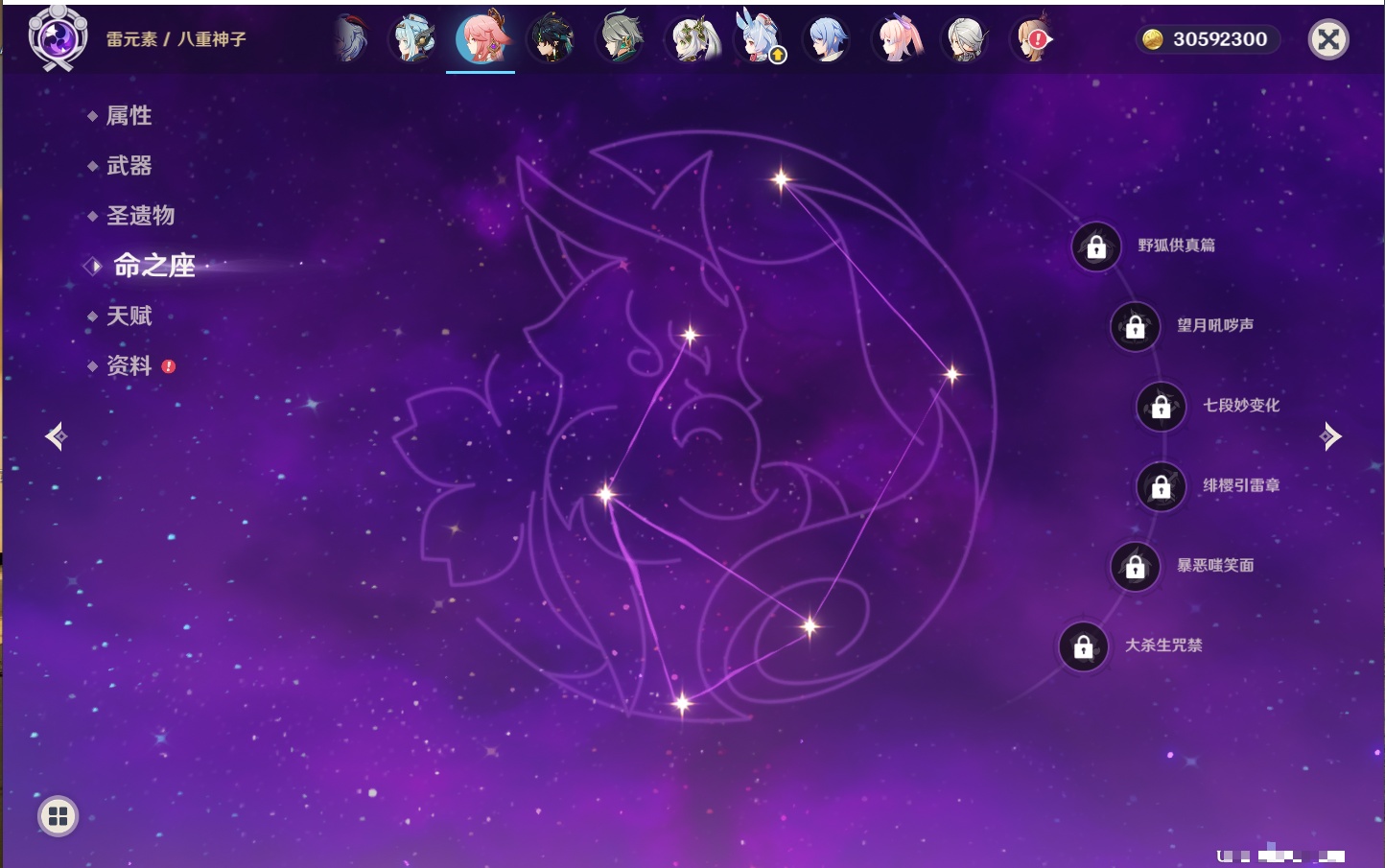
Task: Open the blonde character with red alert badge
Action: [1033, 39]
